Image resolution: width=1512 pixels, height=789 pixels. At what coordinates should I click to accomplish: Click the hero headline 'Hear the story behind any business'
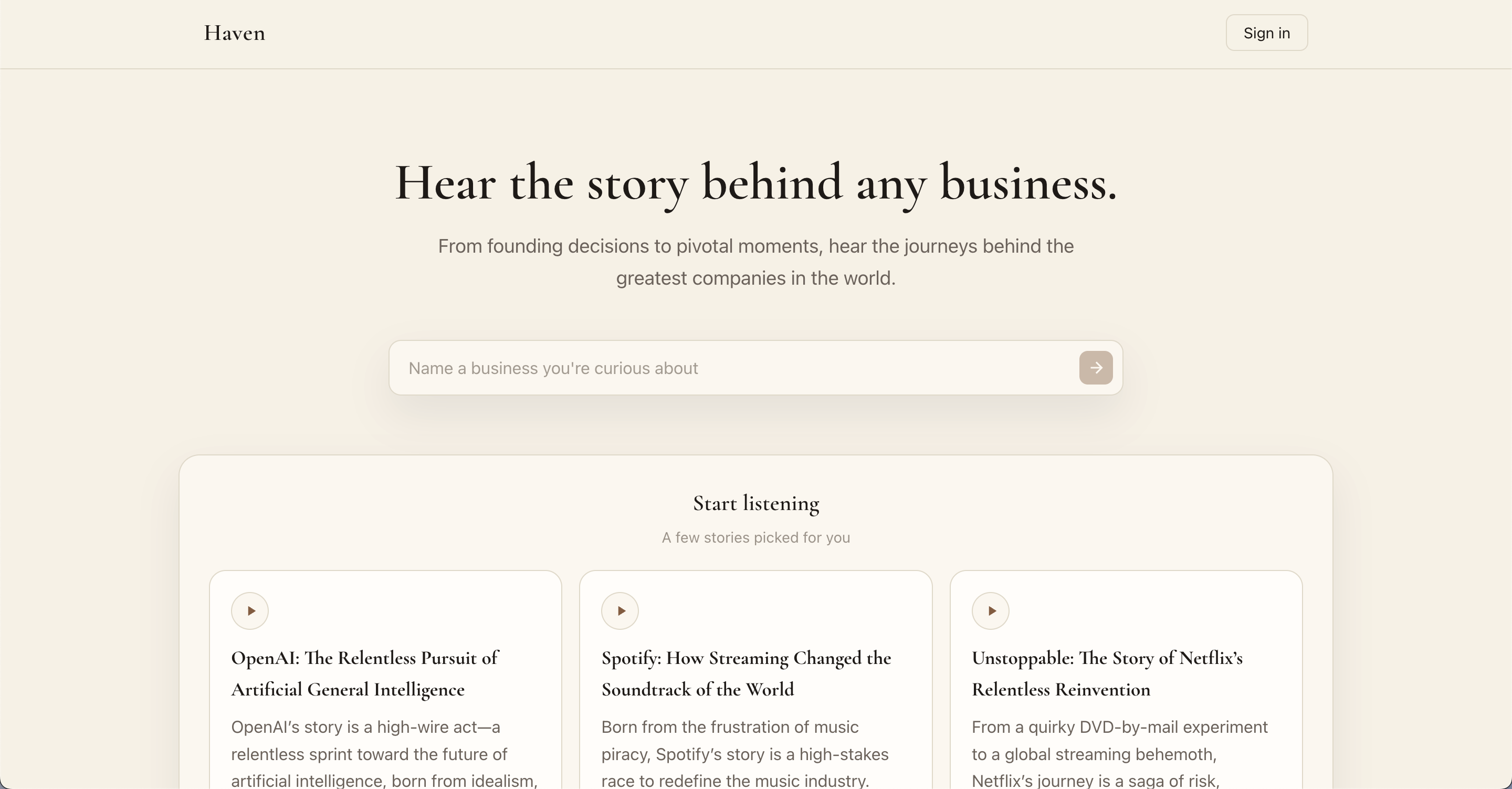(755, 183)
